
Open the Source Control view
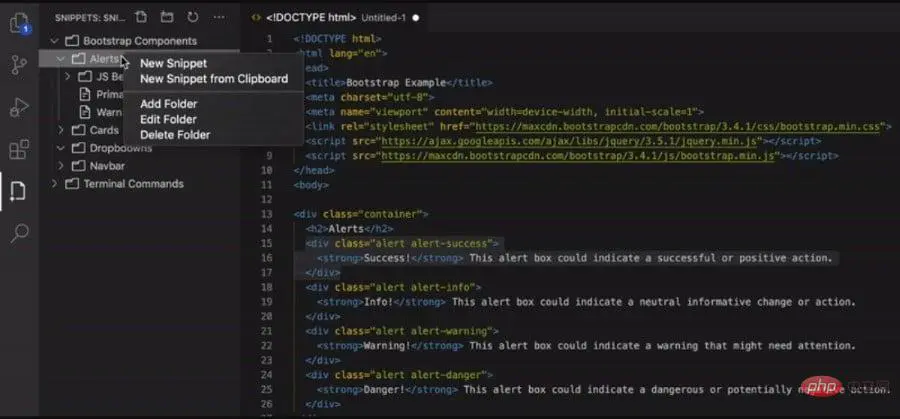[x=19, y=65]
